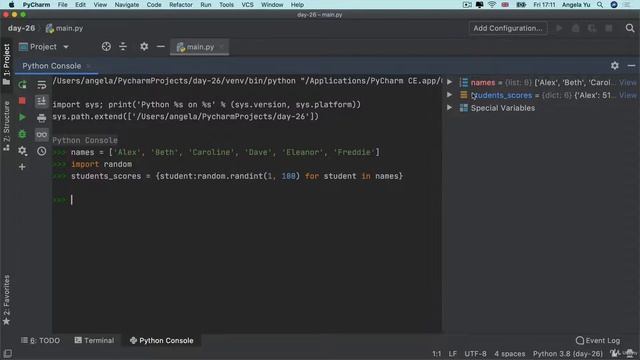The image size is (640, 360).
Task: View full students_scores dict value
Action: pos(627,95)
